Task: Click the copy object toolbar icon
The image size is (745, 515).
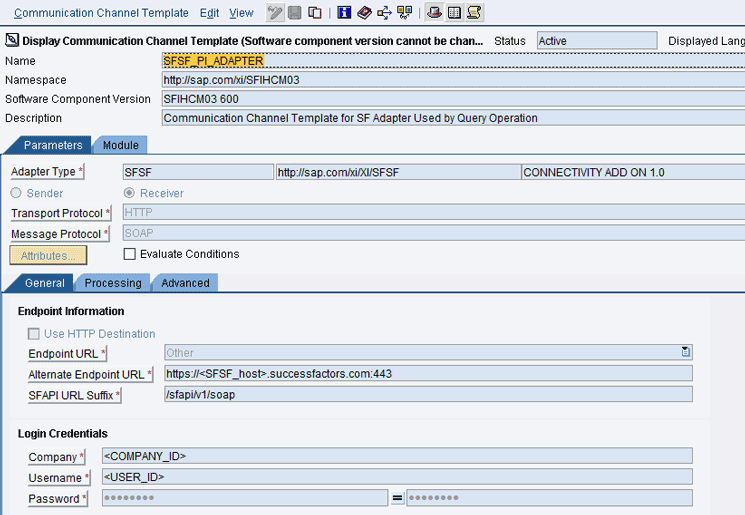Action: (x=315, y=13)
